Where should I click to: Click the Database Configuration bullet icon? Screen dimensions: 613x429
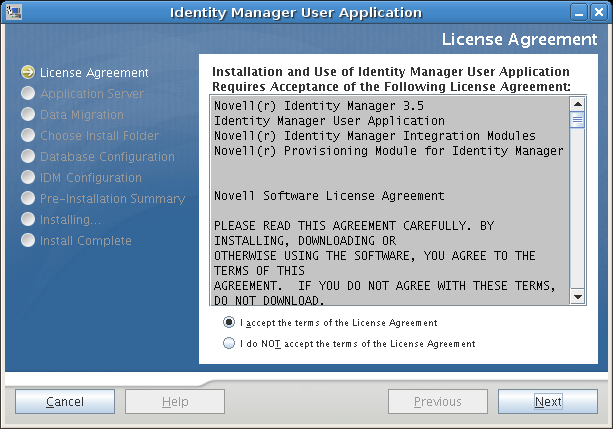tap(28, 157)
